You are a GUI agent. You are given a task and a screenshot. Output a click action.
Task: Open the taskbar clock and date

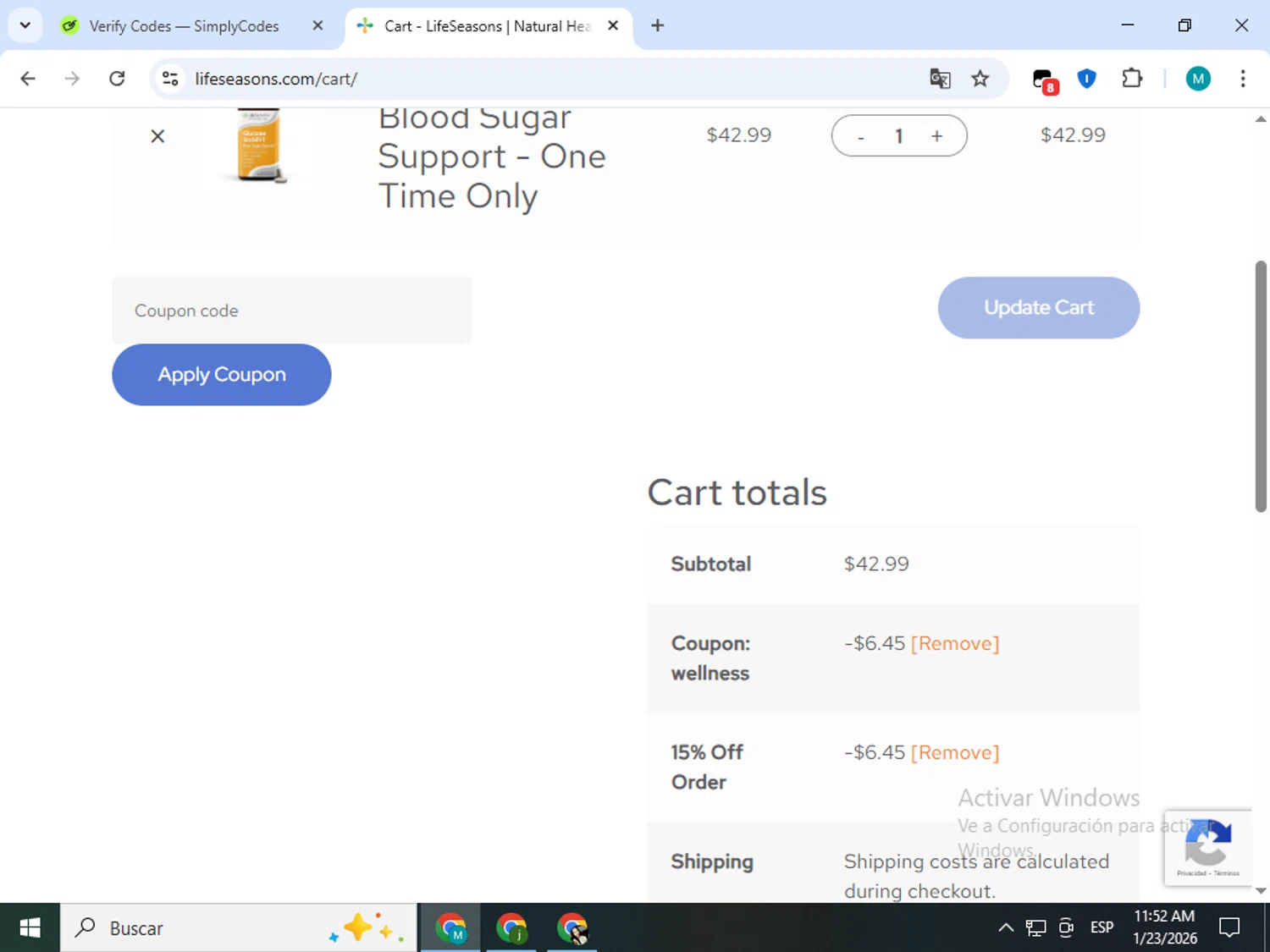1165,927
